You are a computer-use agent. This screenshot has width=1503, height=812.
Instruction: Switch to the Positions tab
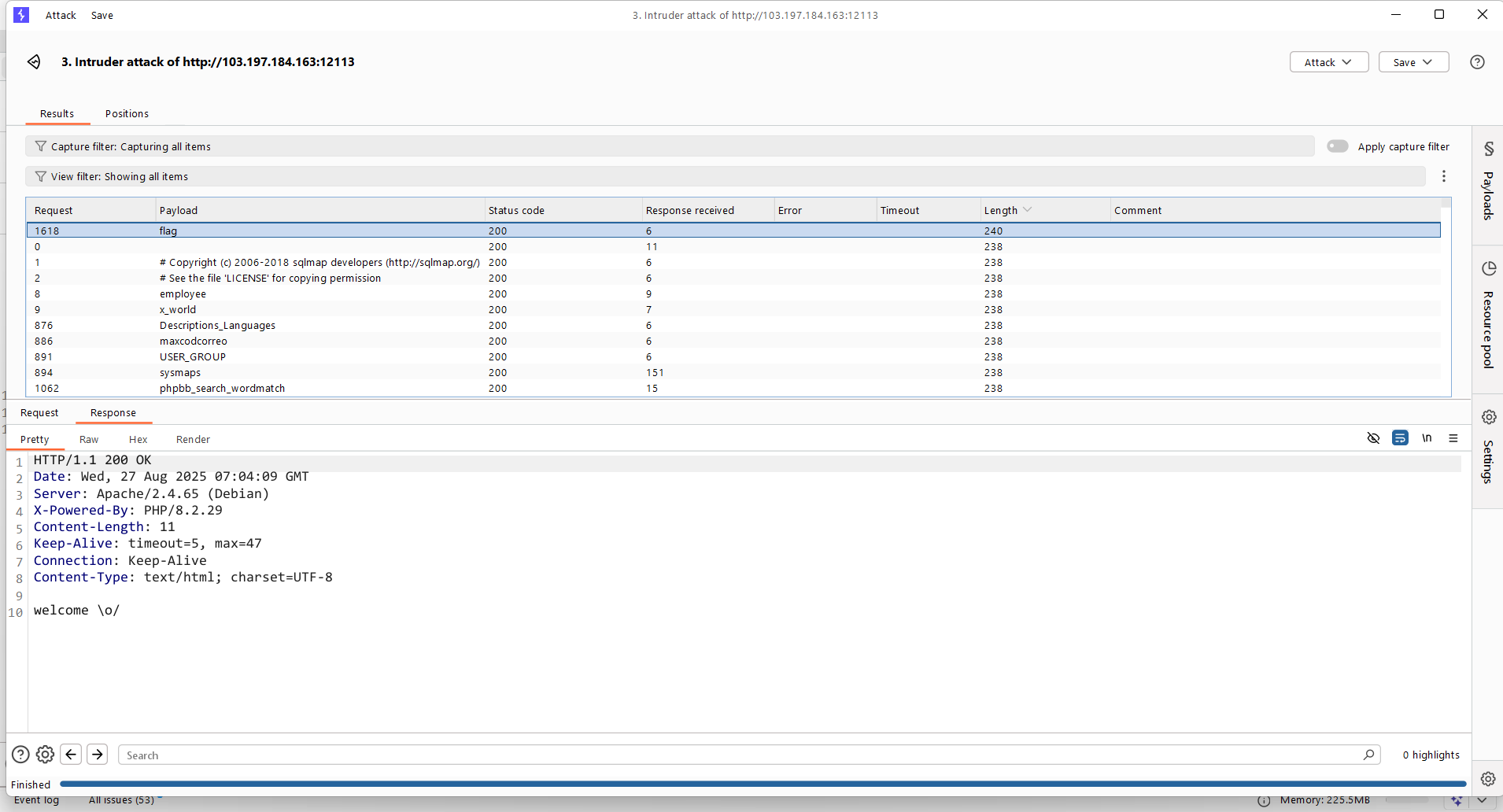tap(127, 114)
